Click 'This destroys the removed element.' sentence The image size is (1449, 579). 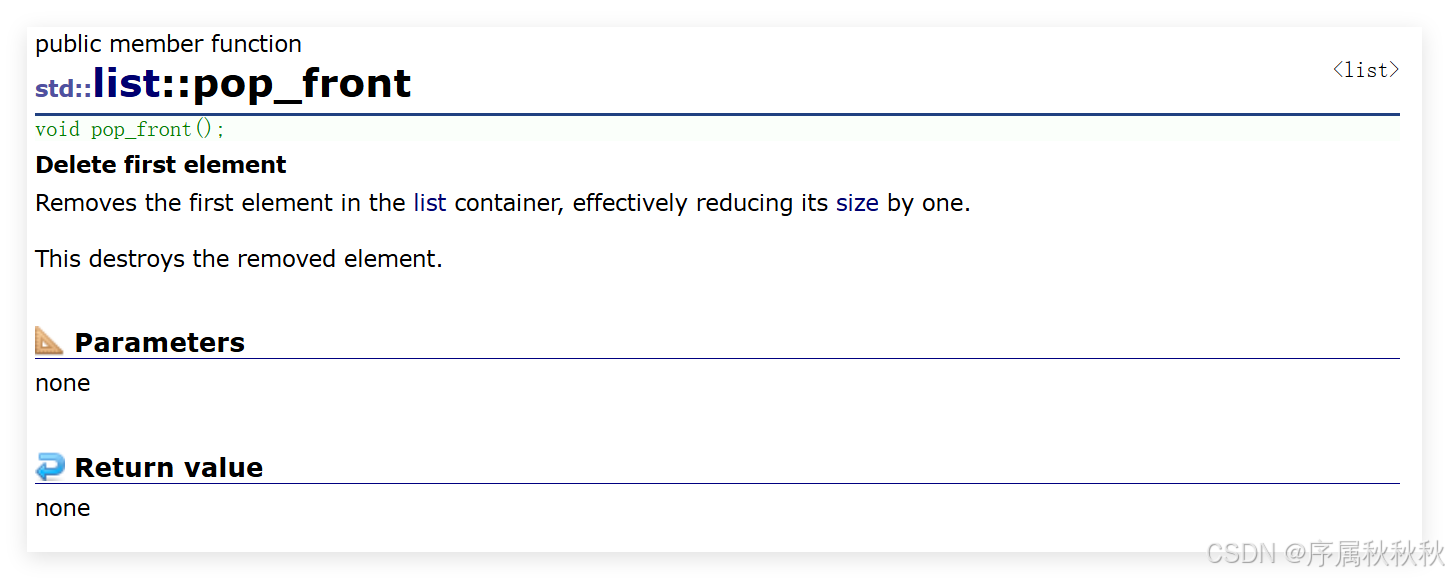click(239, 259)
